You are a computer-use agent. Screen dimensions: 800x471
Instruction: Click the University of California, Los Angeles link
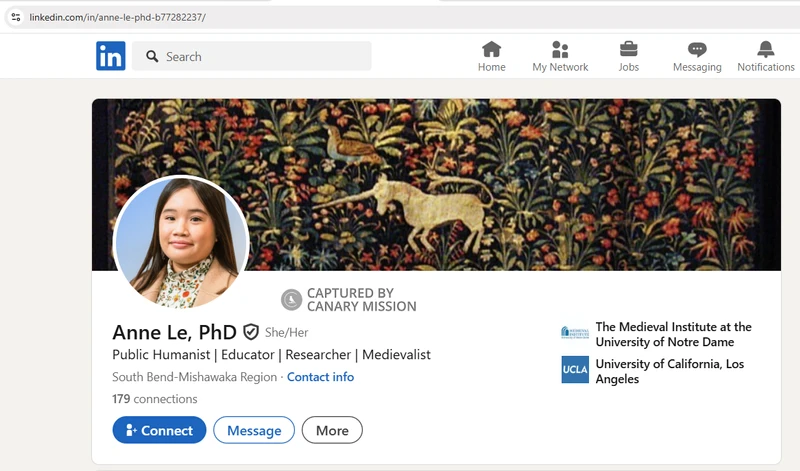tap(669, 371)
